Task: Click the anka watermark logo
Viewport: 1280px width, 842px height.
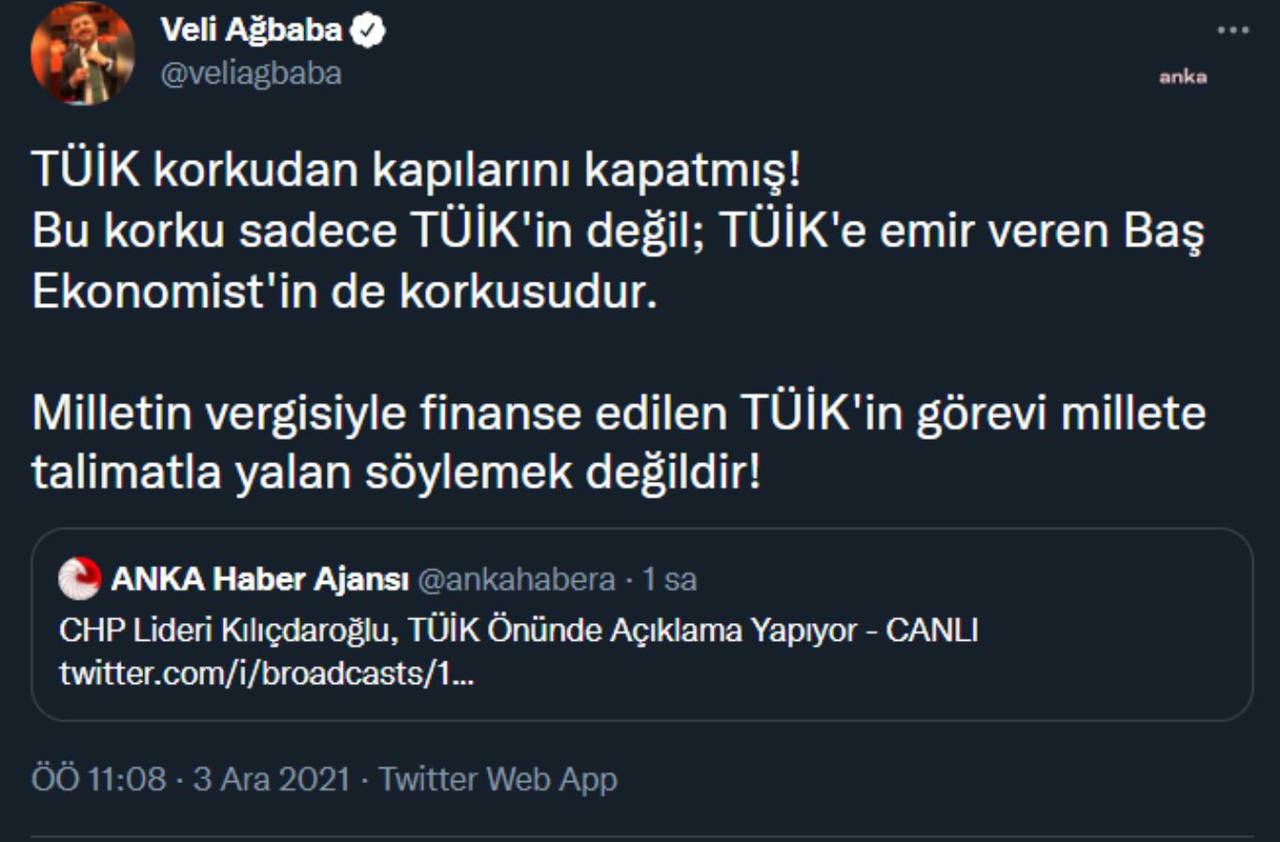Action: tap(1183, 77)
